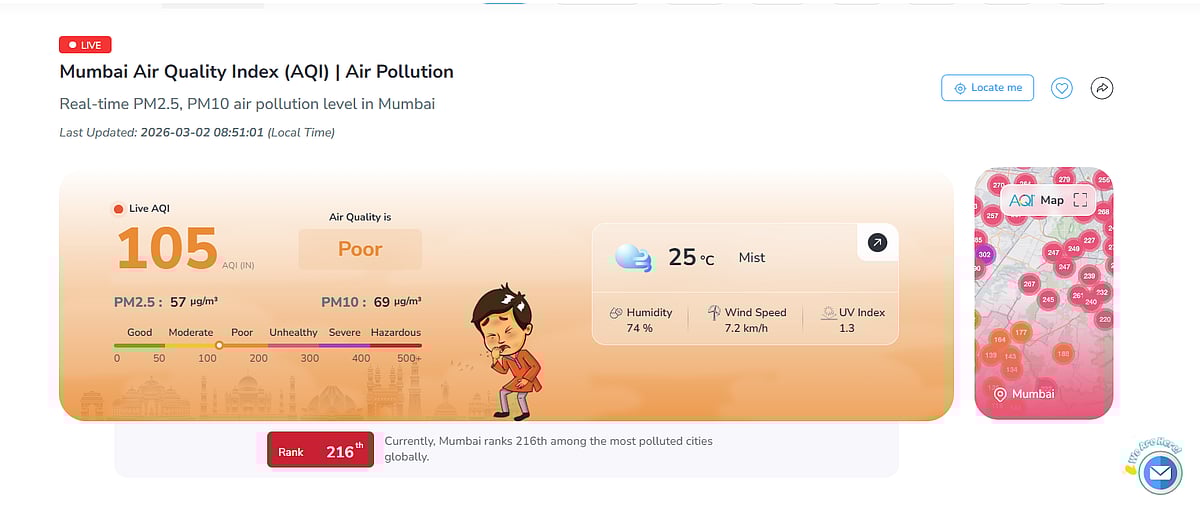Click the UV index icon
Viewport: 1200px width, 506px height.
tap(829, 313)
